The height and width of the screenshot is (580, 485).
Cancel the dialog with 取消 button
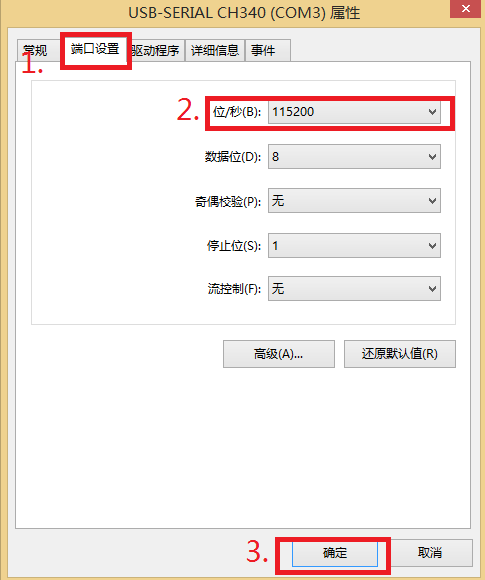click(x=430, y=553)
